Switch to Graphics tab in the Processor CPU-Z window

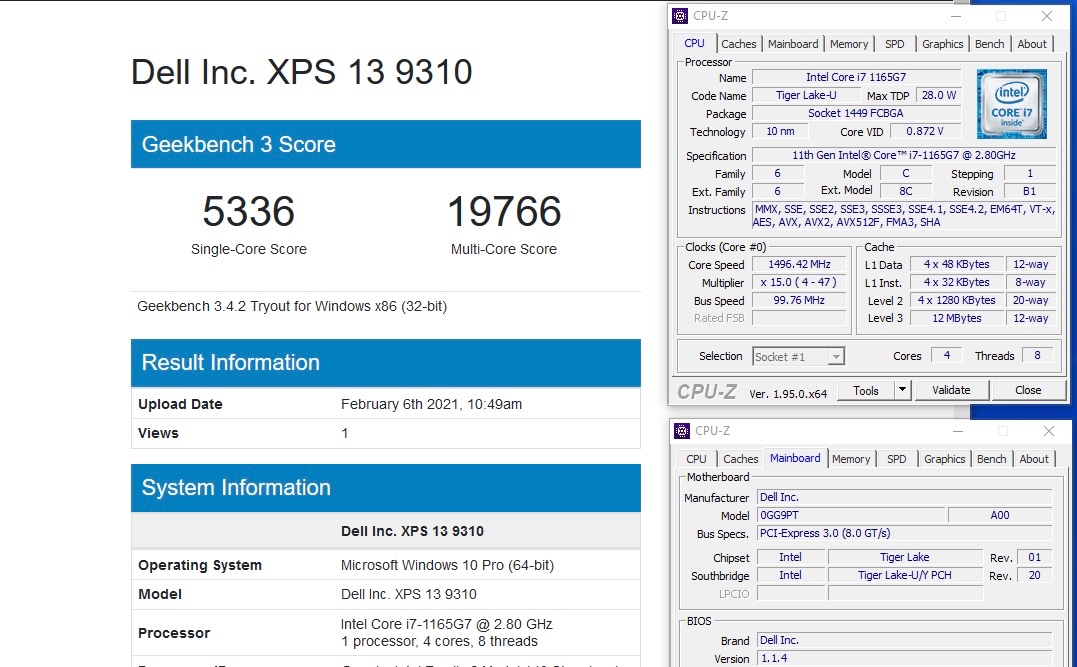[942, 44]
